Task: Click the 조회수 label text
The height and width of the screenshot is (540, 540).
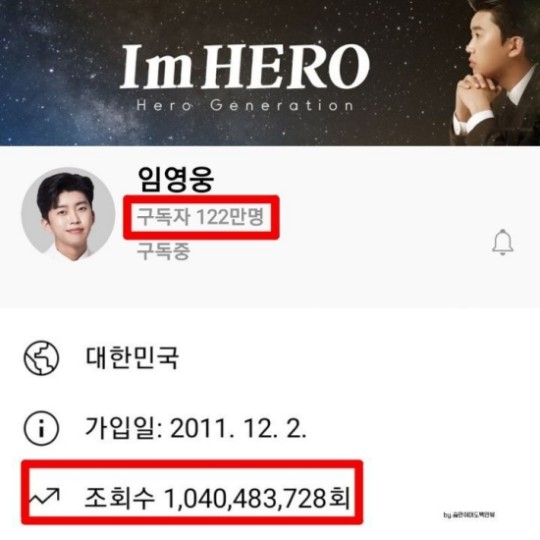Action: point(119,498)
